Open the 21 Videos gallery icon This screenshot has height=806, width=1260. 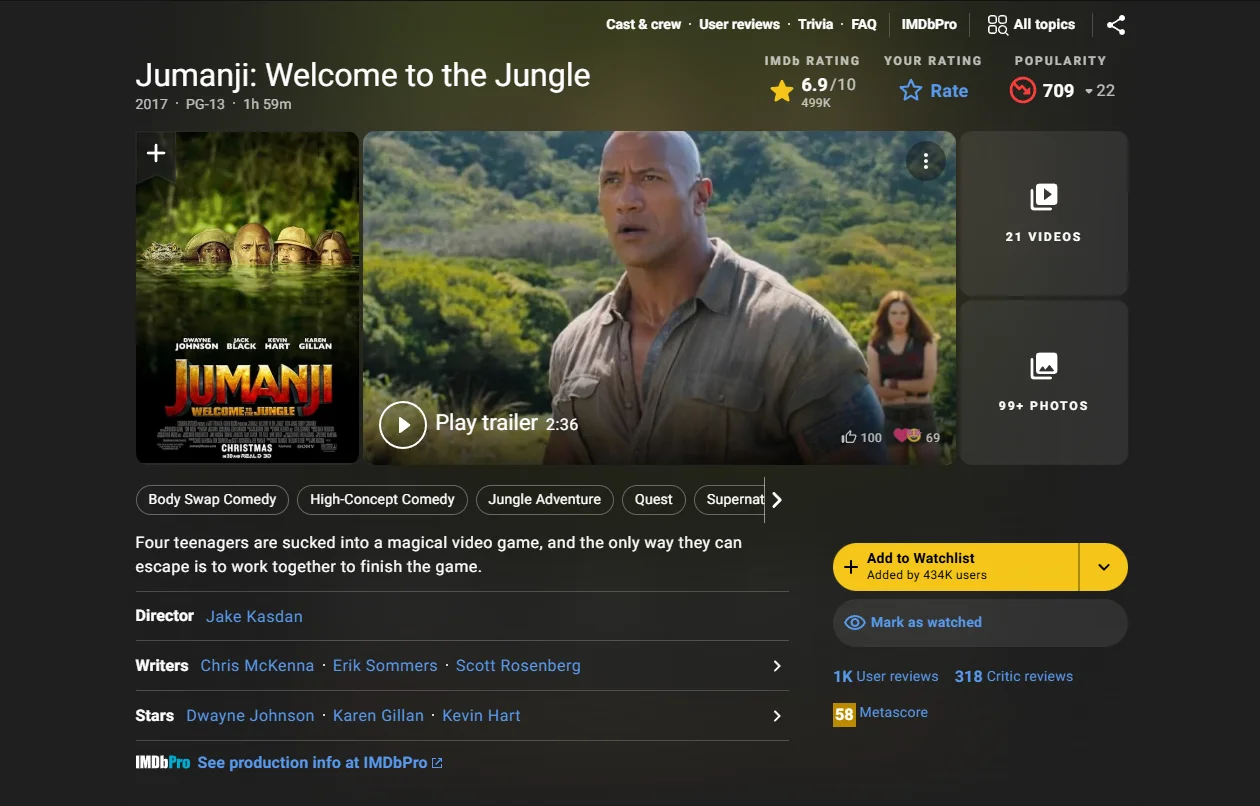coord(1043,197)
